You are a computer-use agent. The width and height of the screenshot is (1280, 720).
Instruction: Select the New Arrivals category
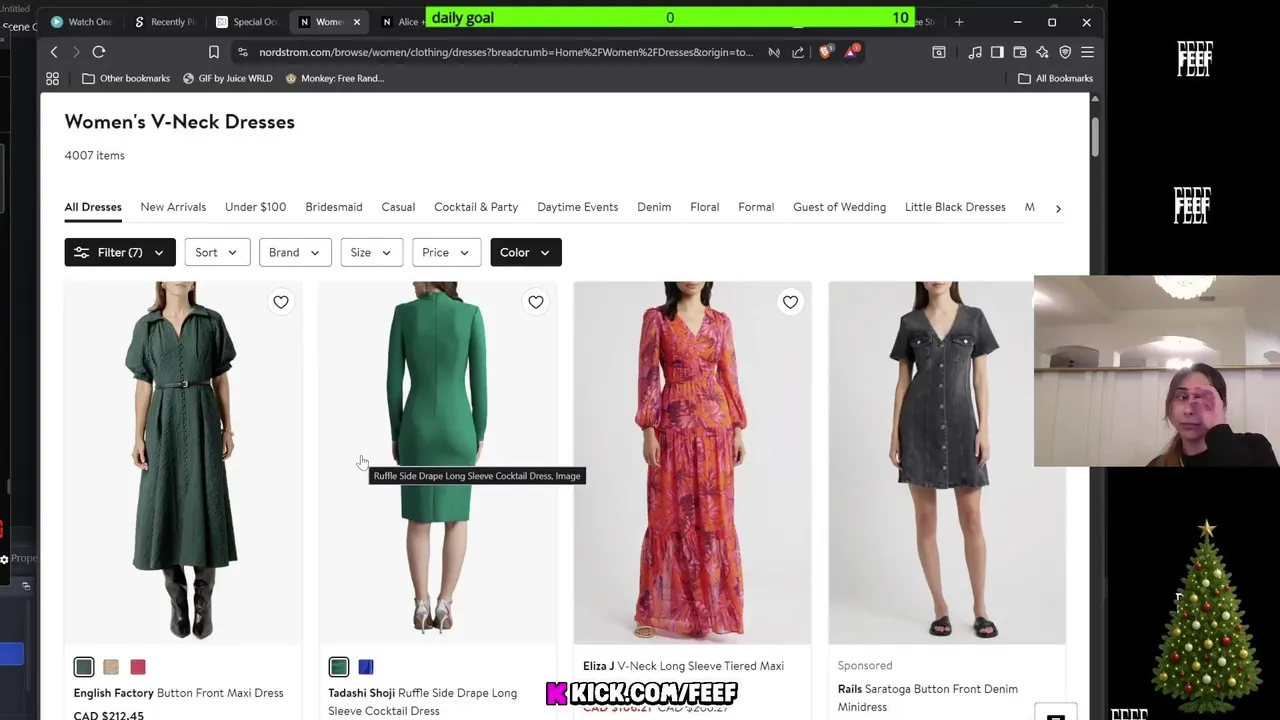pos(173,207)
